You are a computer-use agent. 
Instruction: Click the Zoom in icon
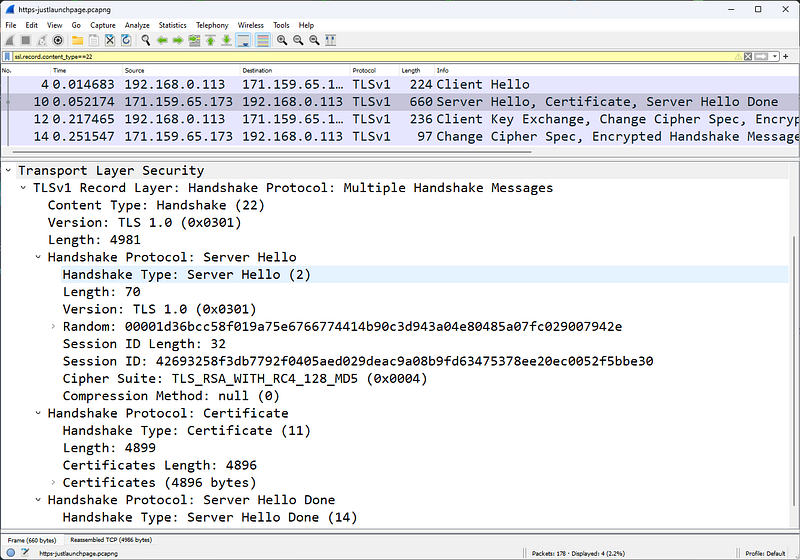[282, 40]
